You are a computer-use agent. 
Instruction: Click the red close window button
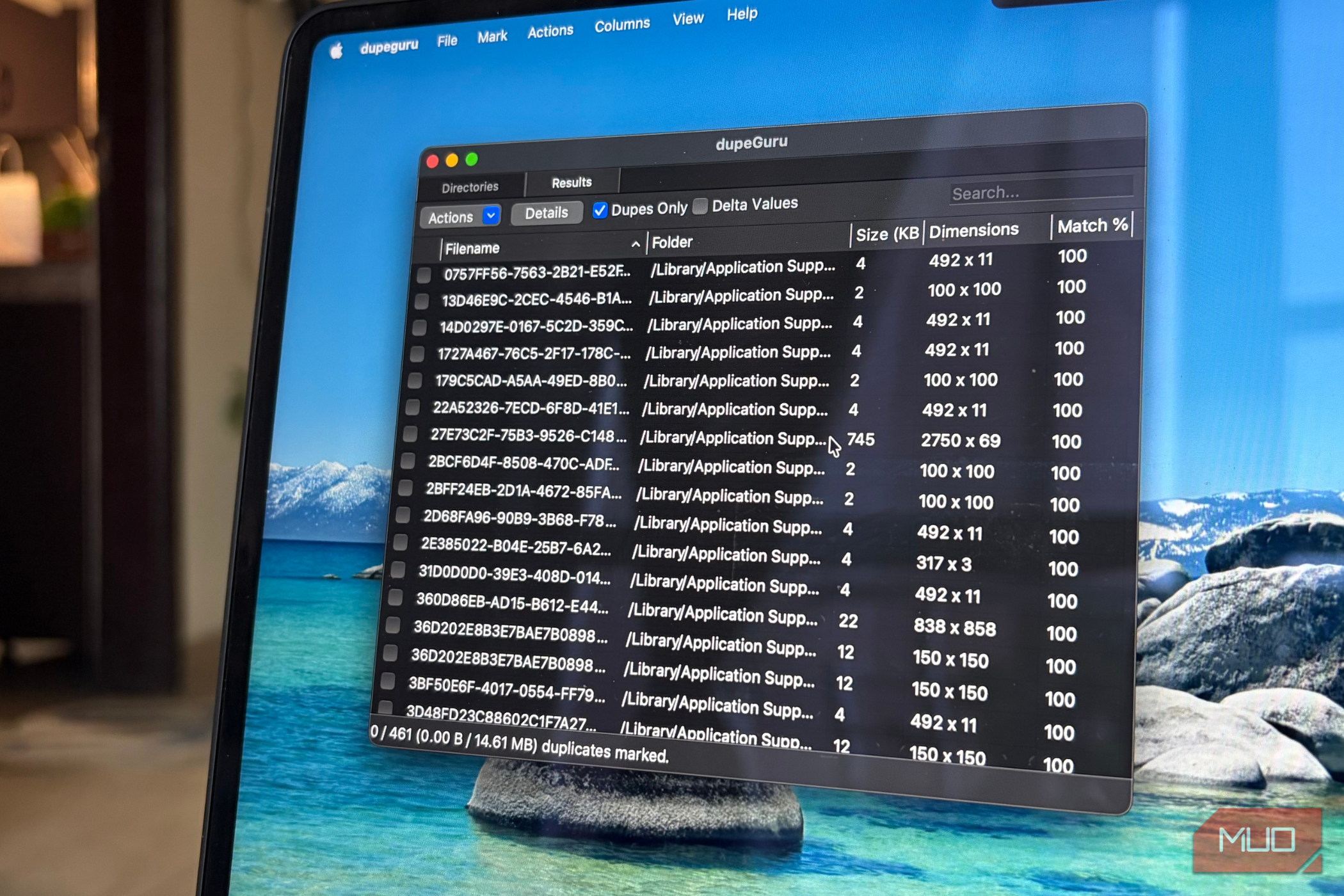point(433,161)
